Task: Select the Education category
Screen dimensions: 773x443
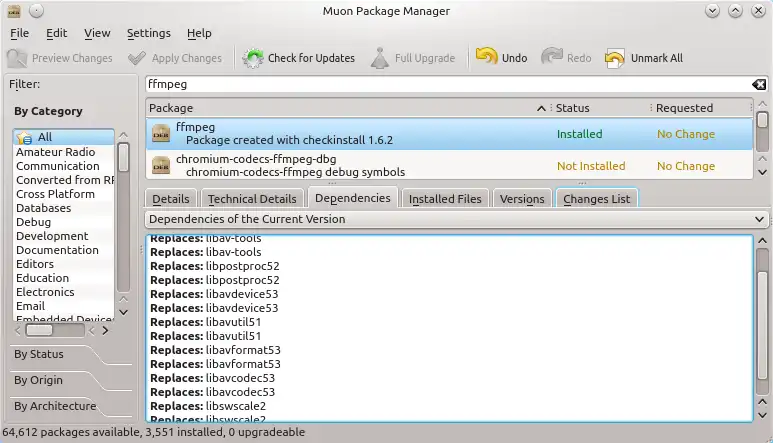Action: (x=42, y=278)
